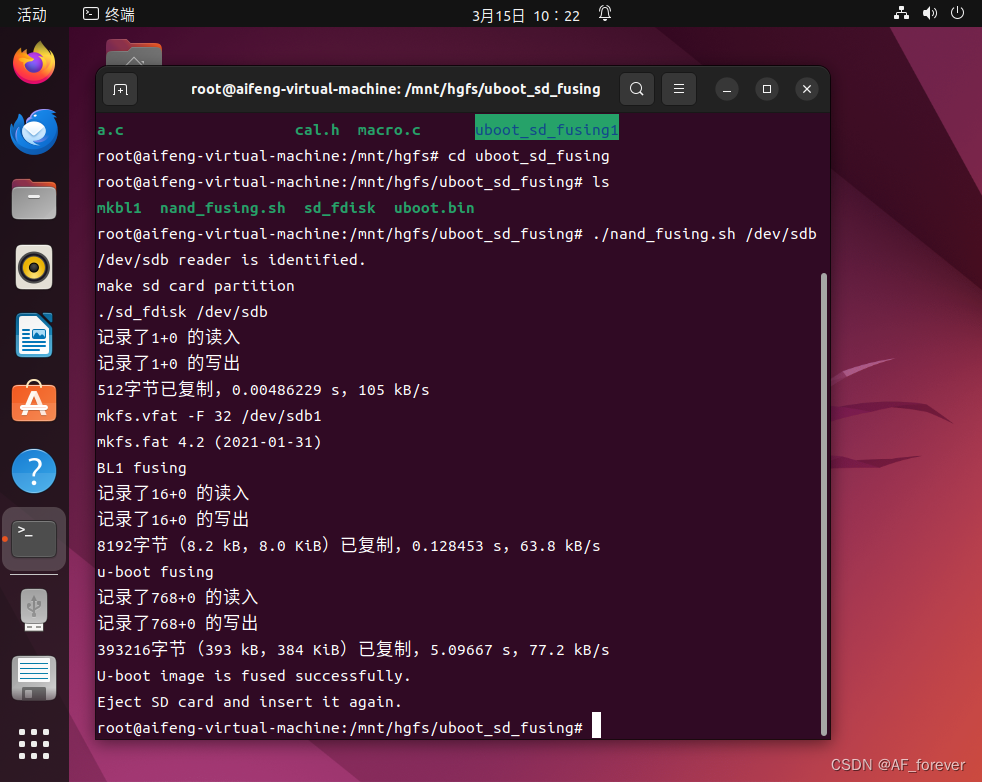Image resolution: width=982 pixels, height=782 pixels.
Task: Open the network status icon in the top bar
Action: click(x=901, y=13)
